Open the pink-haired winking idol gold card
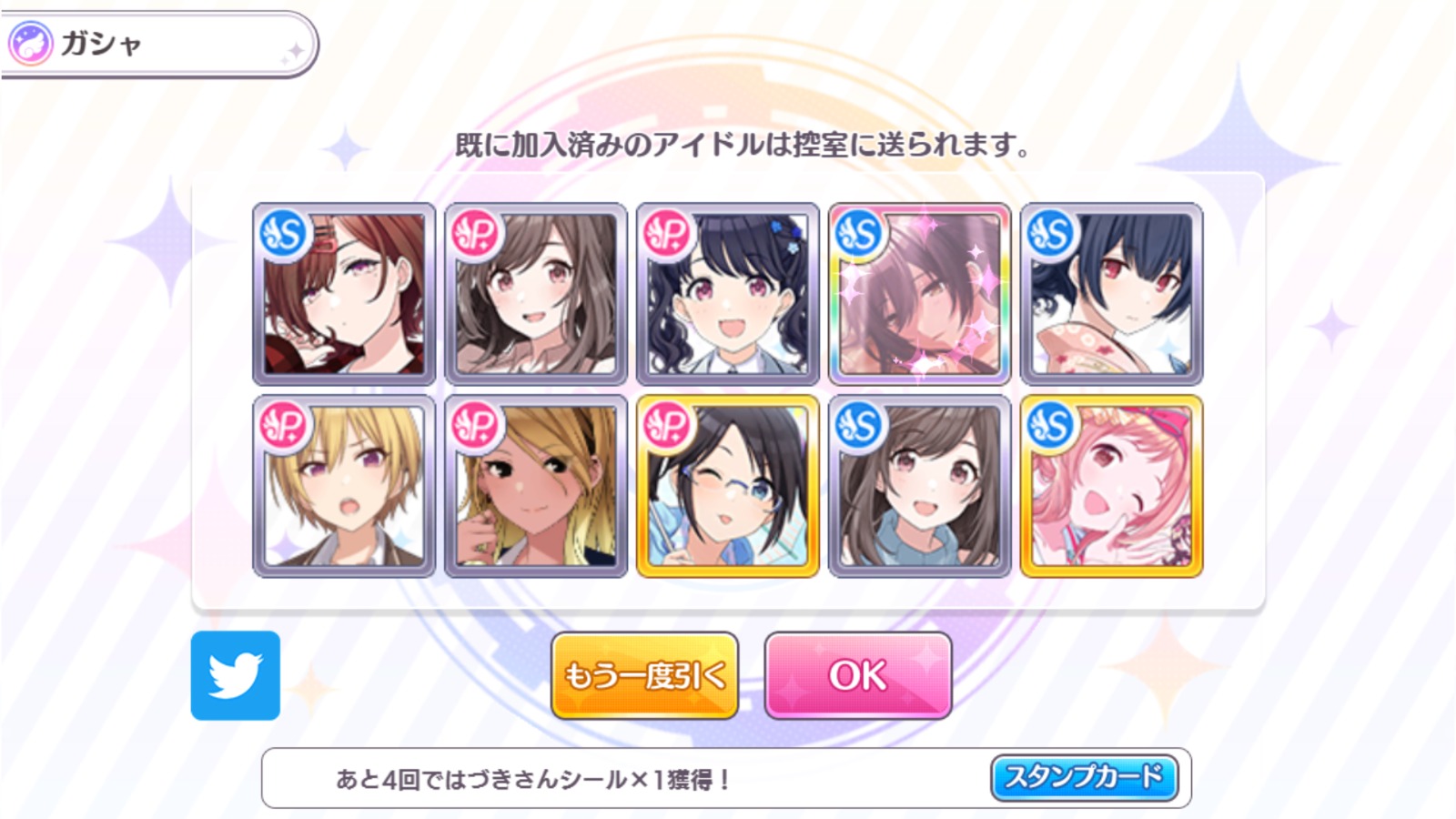 [1111, 486]
